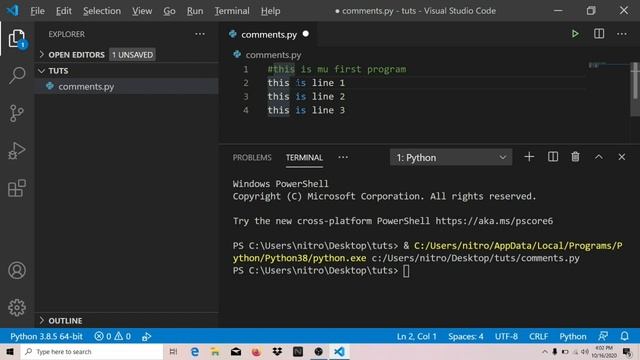This screenshot has width=640, height=360.
Task: Open the Go menu
Action: click(x=169, y=11)
